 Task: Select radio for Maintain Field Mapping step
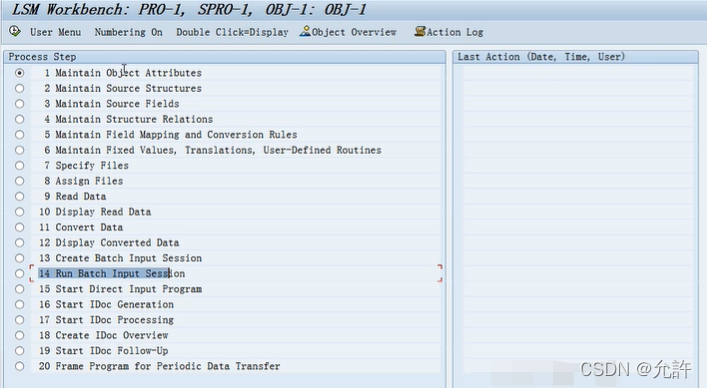tap(19, 134)
